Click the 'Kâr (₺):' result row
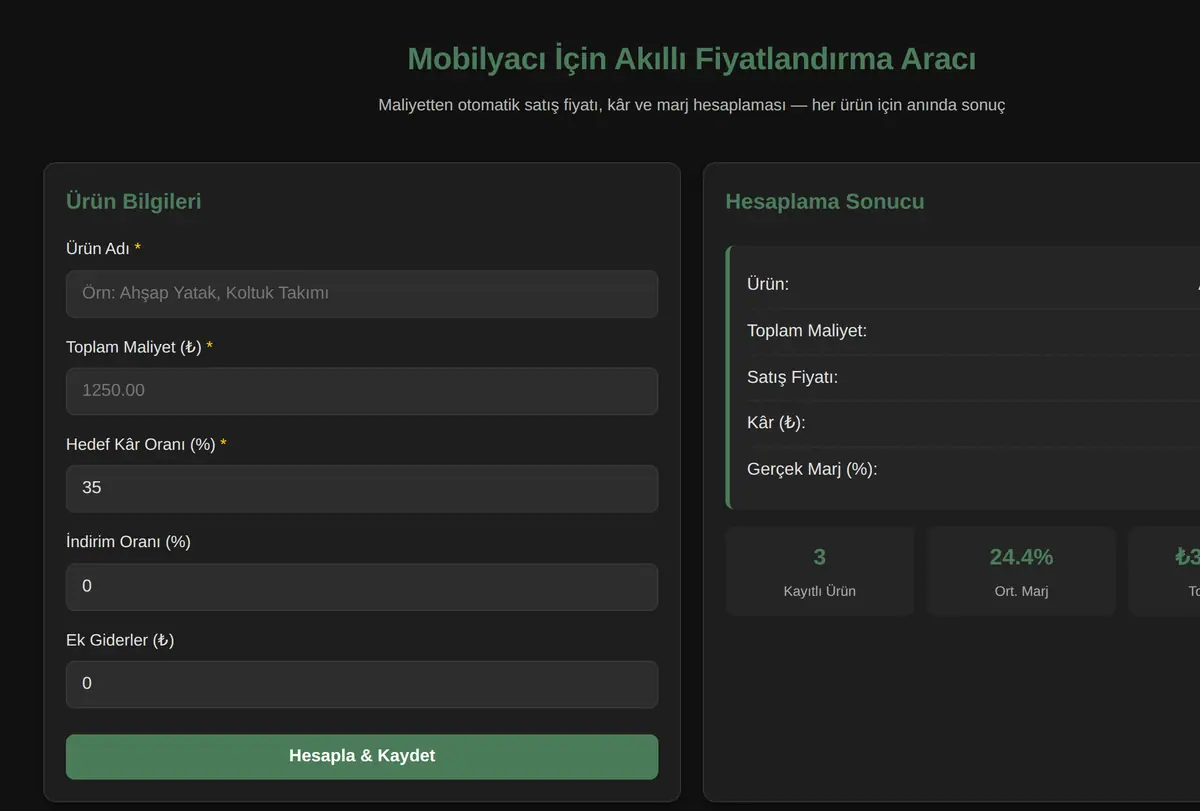The width and height of the screenshot is (1200, 811). coord(973,423)
